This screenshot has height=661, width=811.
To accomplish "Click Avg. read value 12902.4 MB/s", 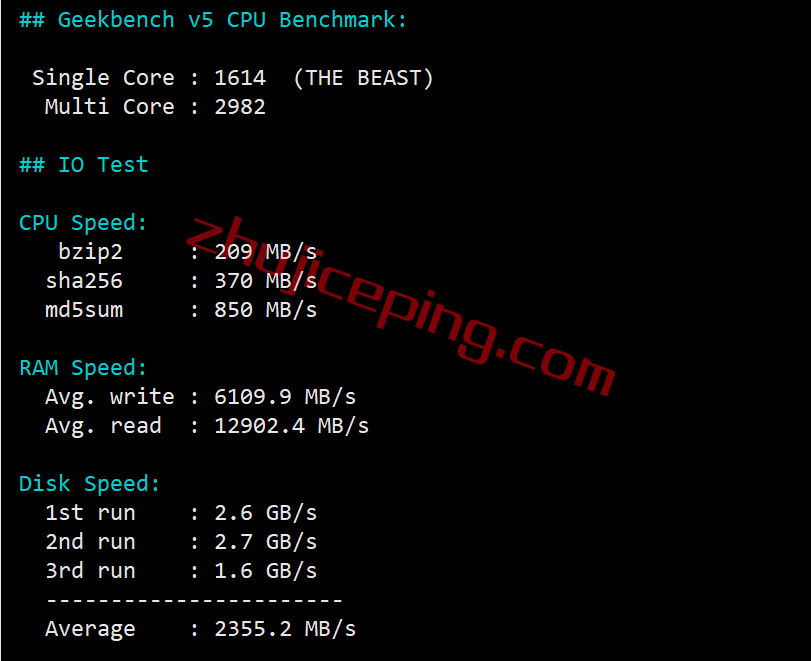I will pos(291,426).
